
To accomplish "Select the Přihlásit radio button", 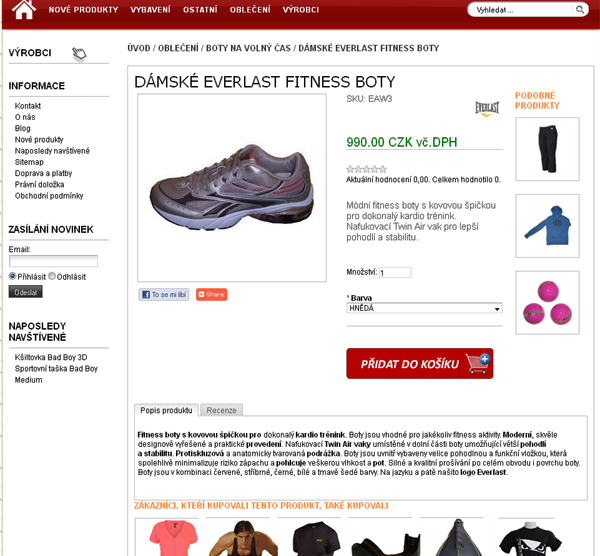I will [x=12, y=276].
